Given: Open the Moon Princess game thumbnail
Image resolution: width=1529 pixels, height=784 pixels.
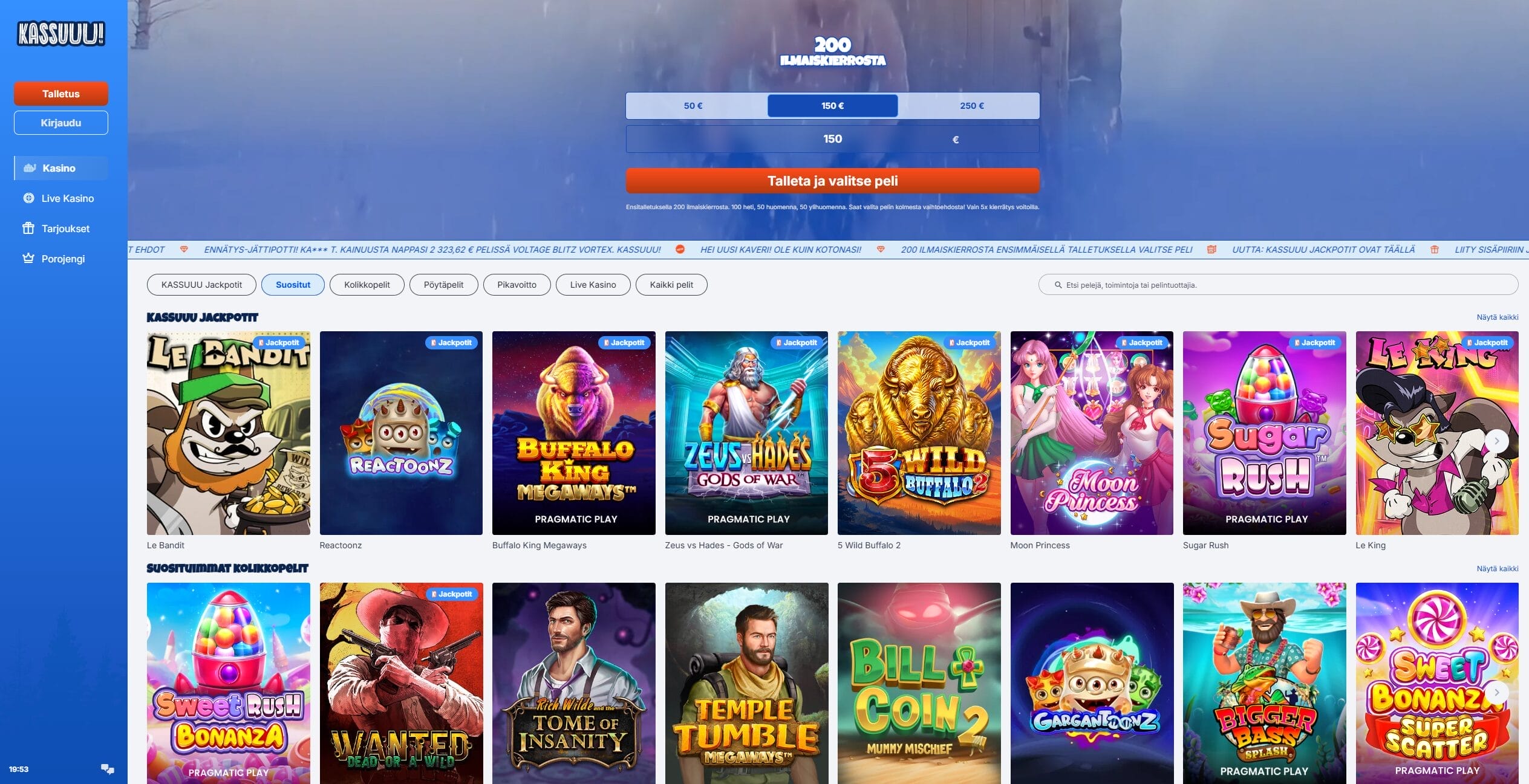Looking at the screenshot, I should [1092, 433].
